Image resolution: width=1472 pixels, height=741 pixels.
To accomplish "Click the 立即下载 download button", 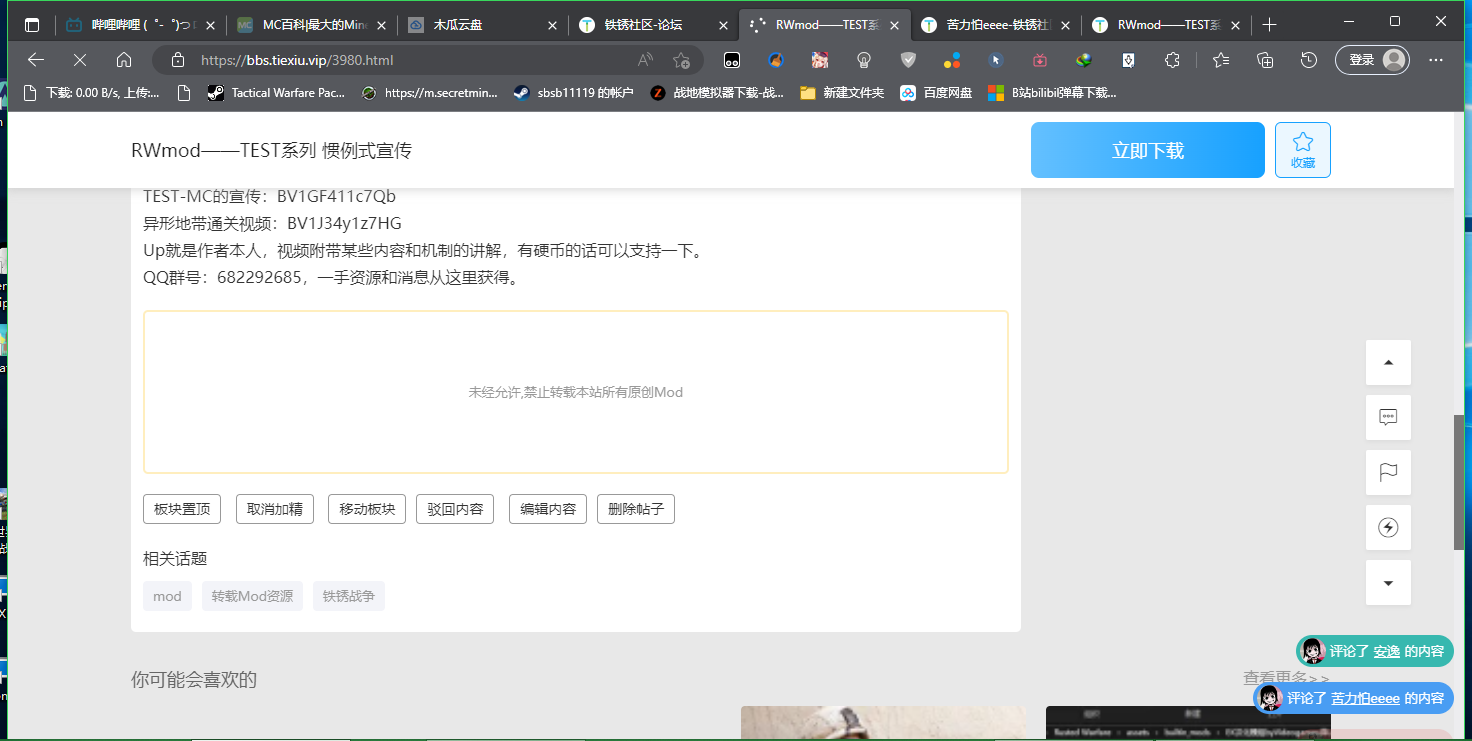I will pos(1147,150).
